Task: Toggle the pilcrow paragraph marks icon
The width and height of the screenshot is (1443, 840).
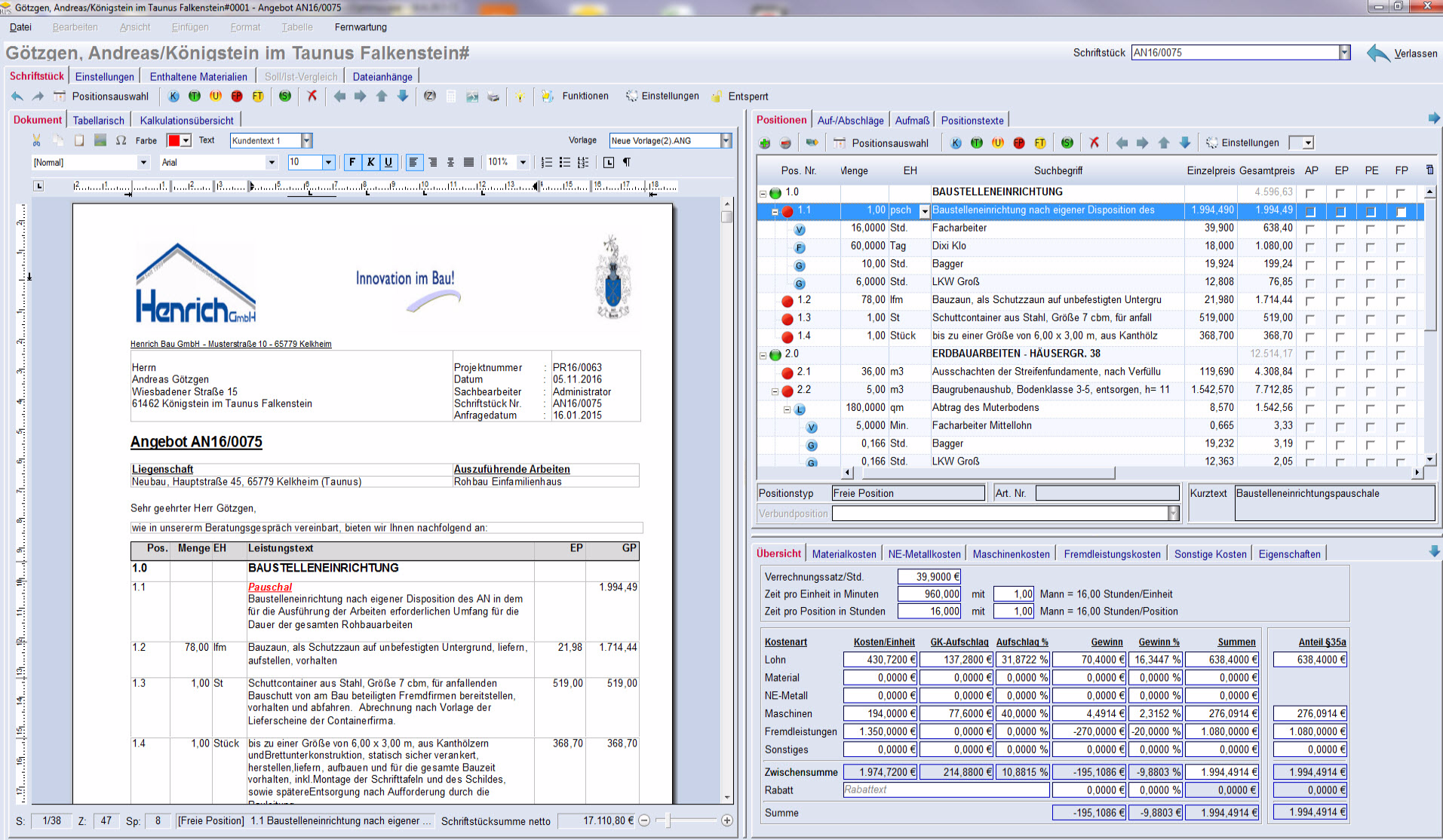Action: click(626, 162)
